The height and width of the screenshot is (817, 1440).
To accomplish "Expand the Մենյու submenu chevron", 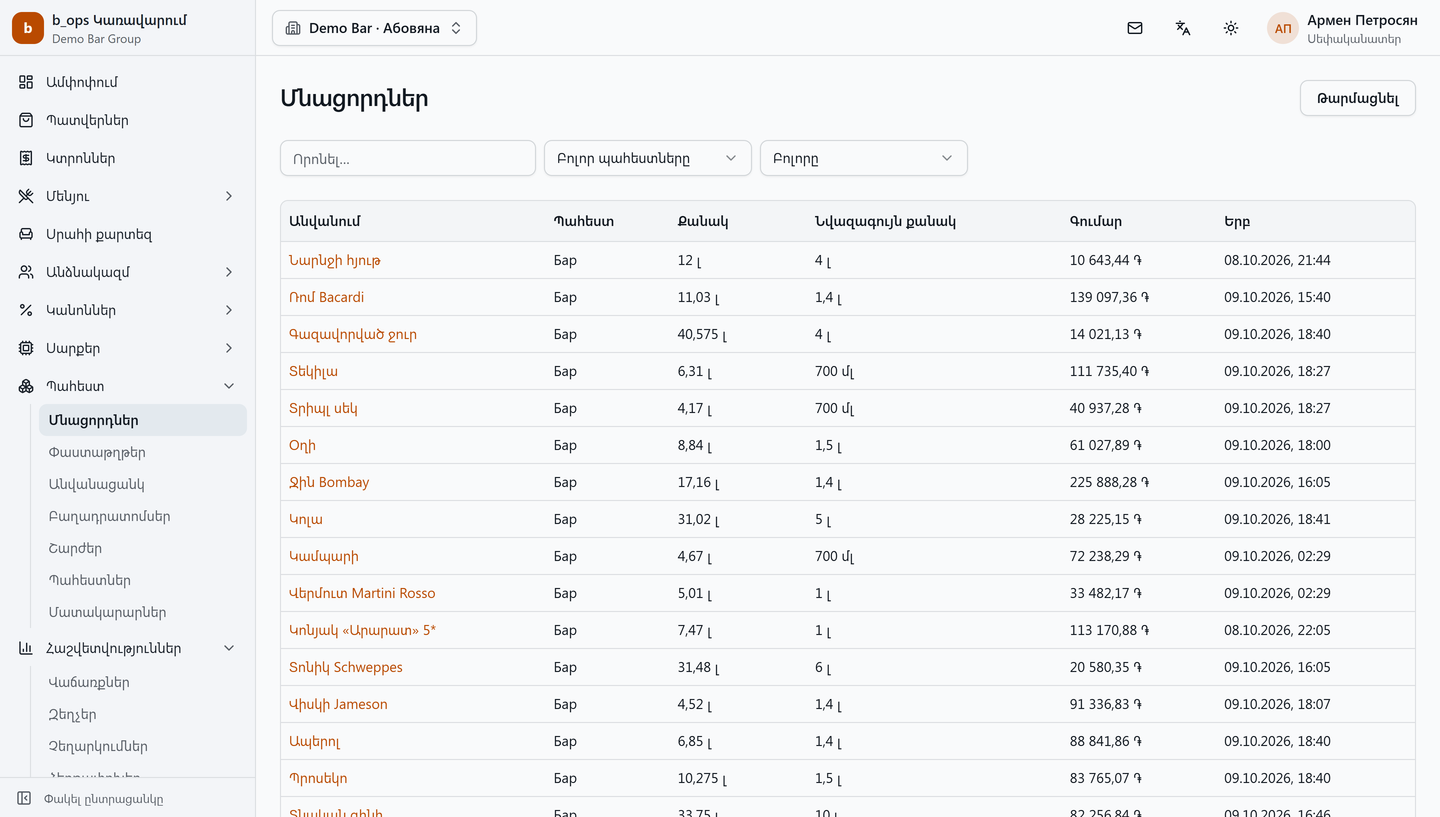I will click(229, 196).
